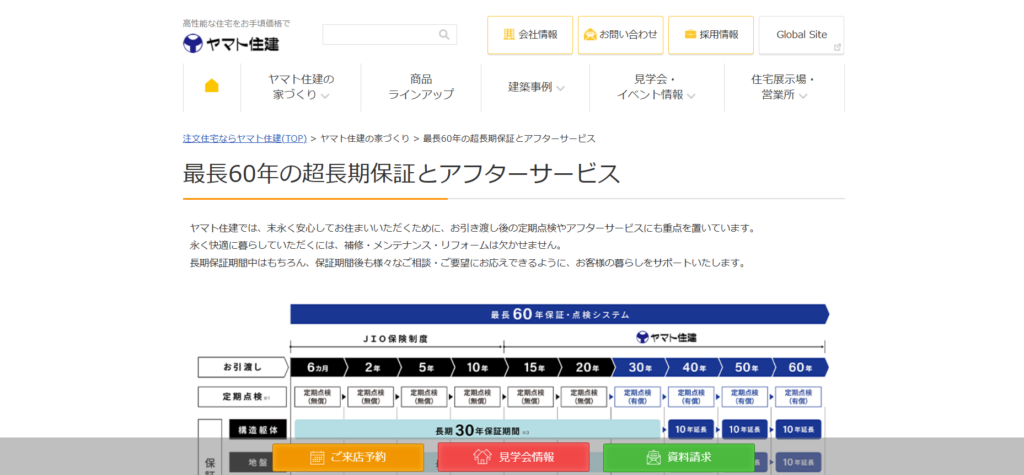Click the 採用情報 briefcase icon
The height and width of the screenshot is (475, 1024).
coord(690,35)
